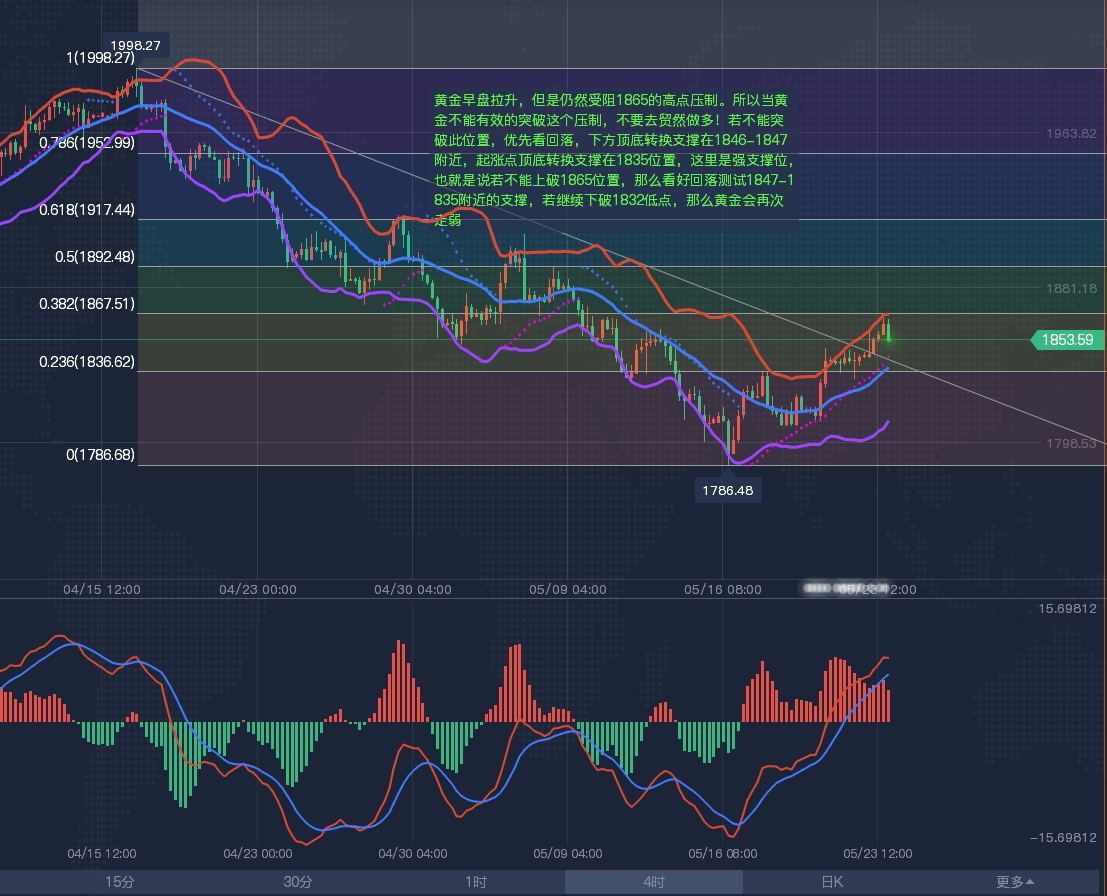Click the 1998.27 high price label
1107x896 pixels.
136,45
